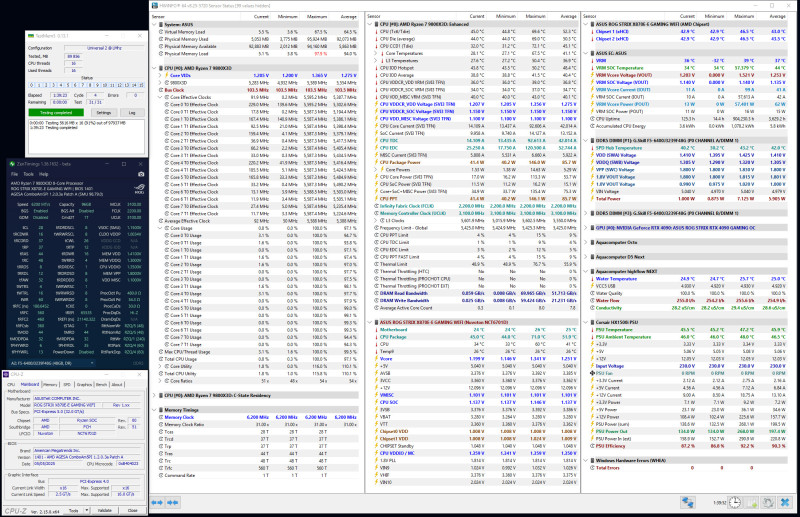Click the Manufacturer field in CPU-Z
Screen dimensions: 800x517
point(86,398)
